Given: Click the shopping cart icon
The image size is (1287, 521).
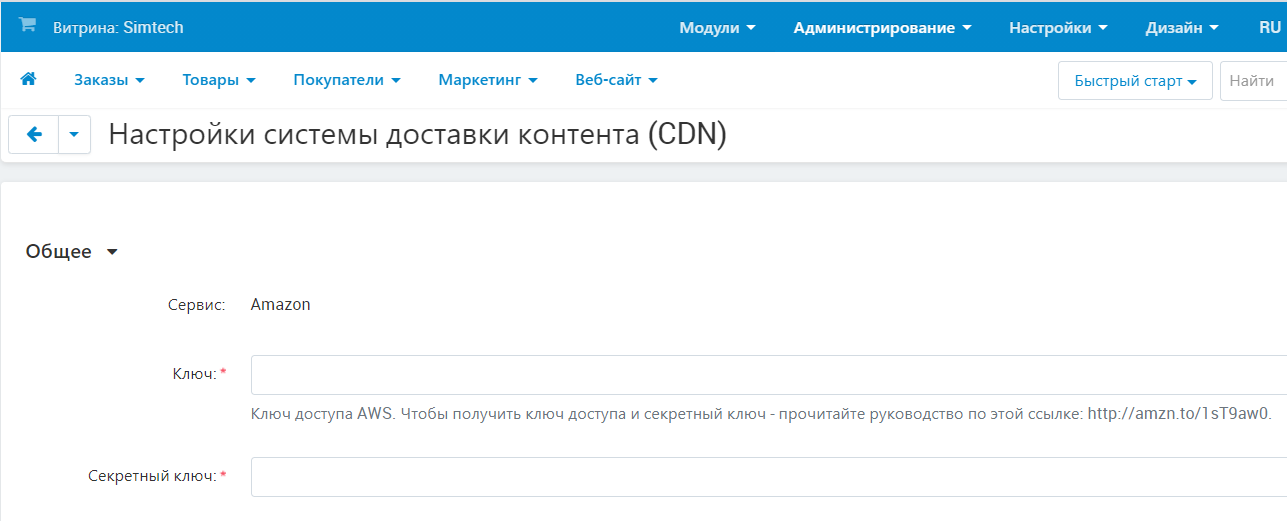Looking at the screenshot, I should (x=27, y=26).
